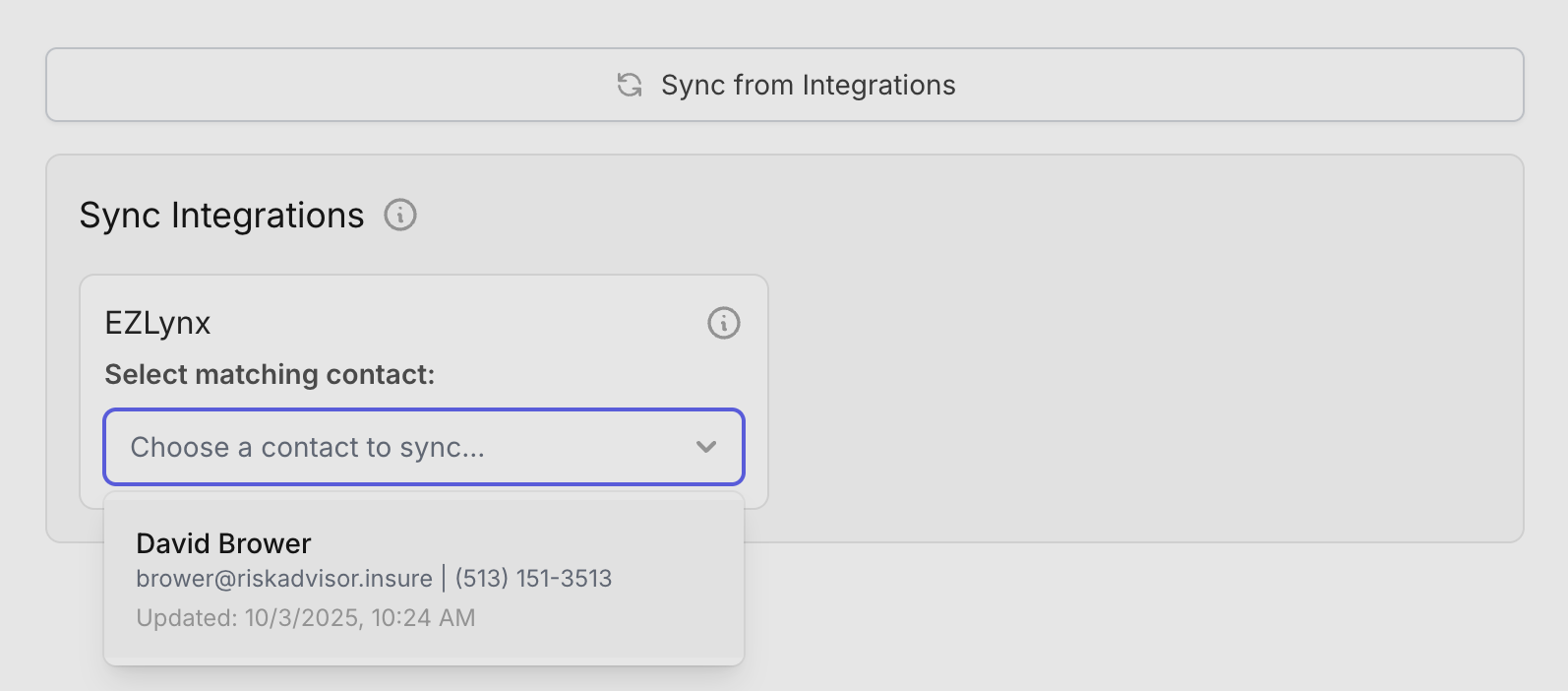Collapse the contact dropdown using chevron arrow
1568x691 pixels.
(705, 447)
